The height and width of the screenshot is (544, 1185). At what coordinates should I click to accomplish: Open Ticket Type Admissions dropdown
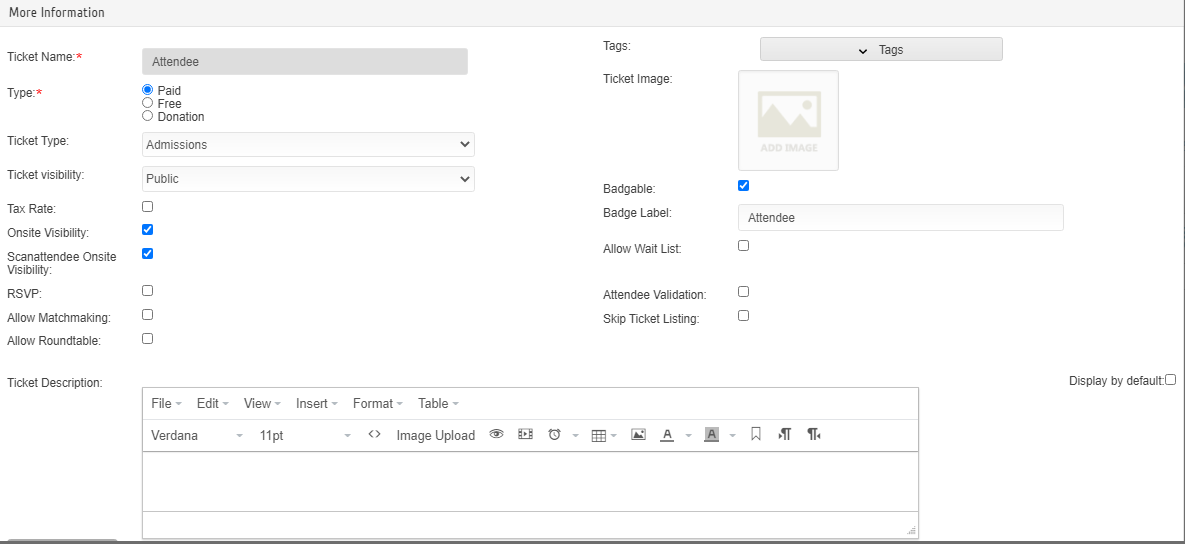pyautogui.click(x=308, y=144)
